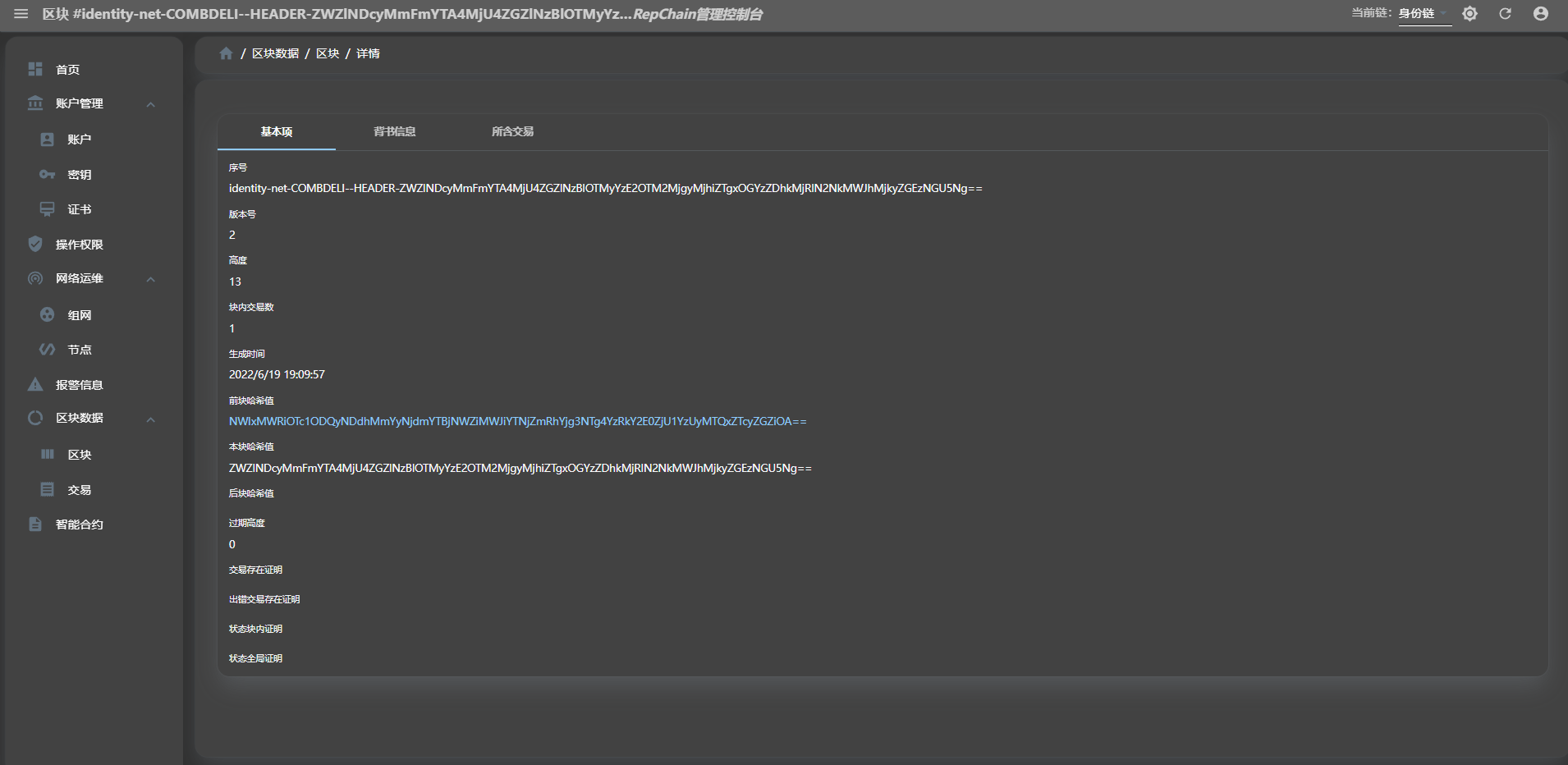1568x765 pixels.
Task: Go to 区块数据 in breadcrumb
Action: point(275,53)
